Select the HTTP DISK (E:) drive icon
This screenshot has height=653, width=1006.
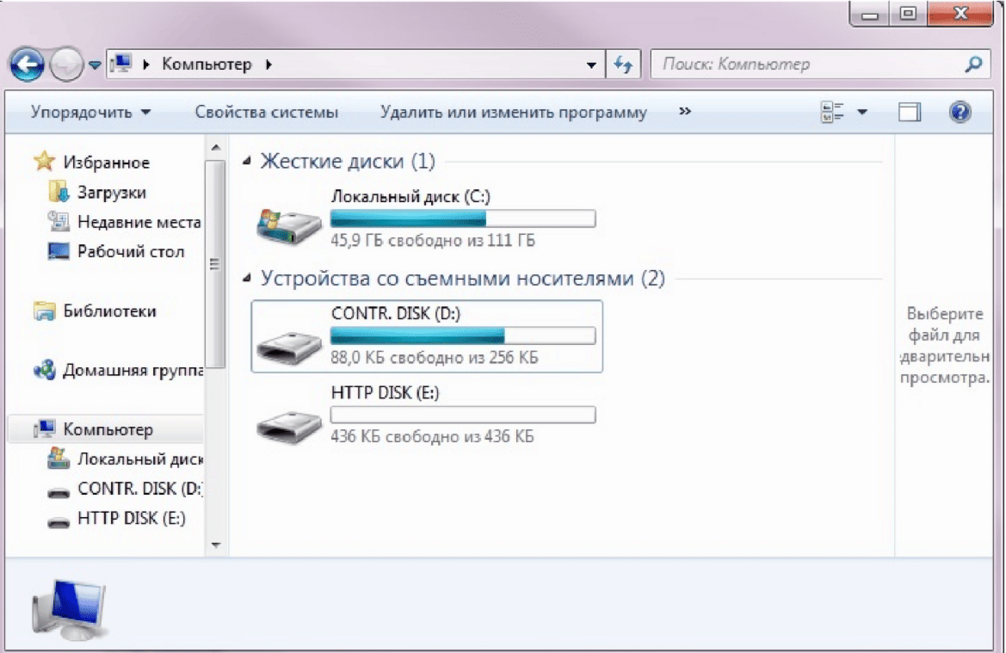coord(289,425)
